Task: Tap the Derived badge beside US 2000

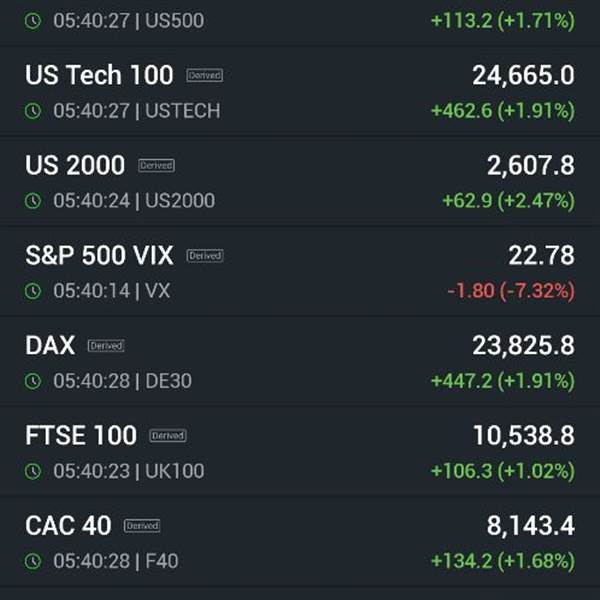Action: coord(157,165)
